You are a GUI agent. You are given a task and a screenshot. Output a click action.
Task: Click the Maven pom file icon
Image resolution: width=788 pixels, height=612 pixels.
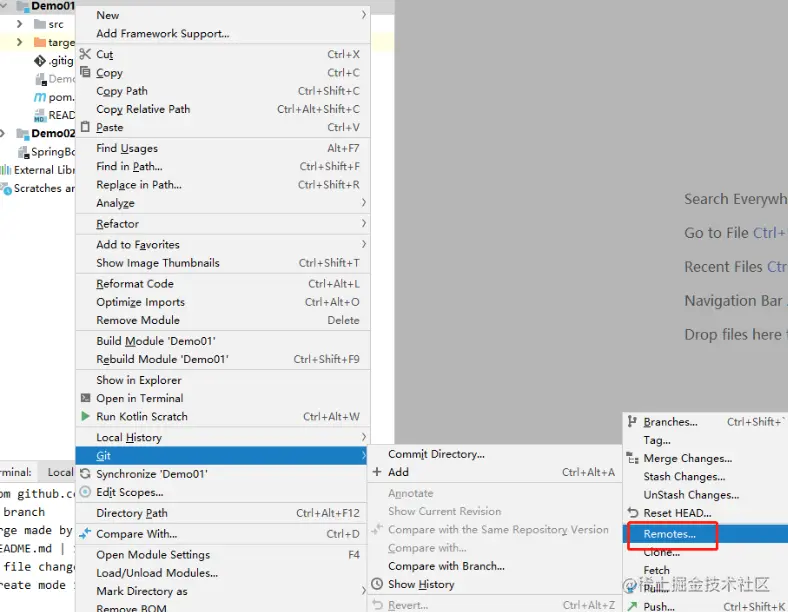coord(40,97)
